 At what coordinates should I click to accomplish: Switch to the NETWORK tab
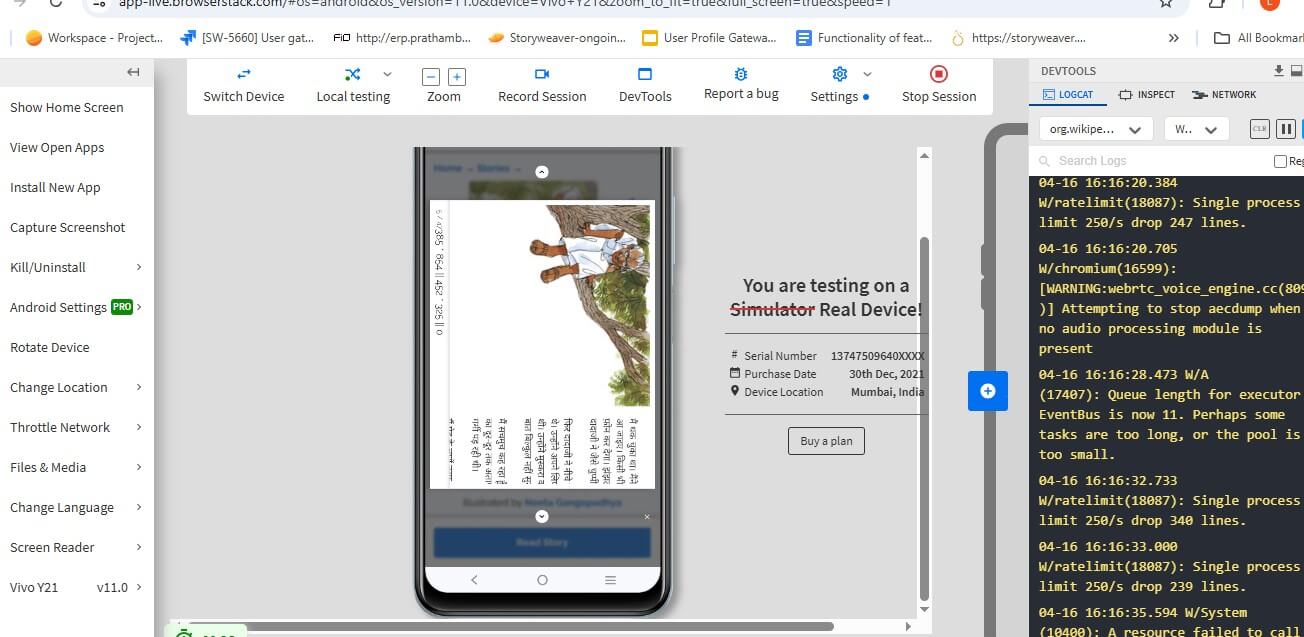tap(1225, 94)
